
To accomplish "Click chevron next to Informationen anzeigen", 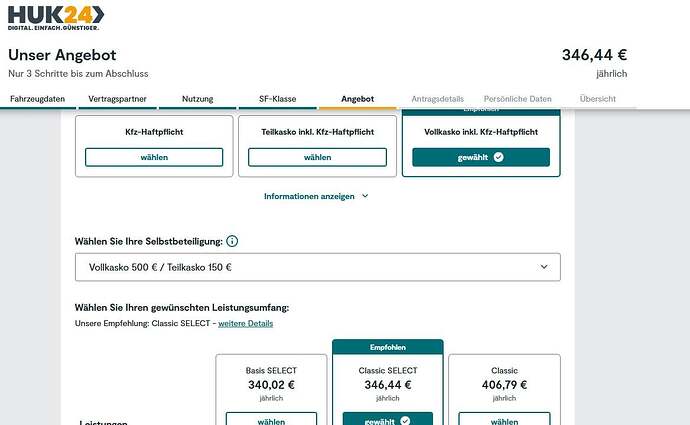I will (x=365, y=196).
